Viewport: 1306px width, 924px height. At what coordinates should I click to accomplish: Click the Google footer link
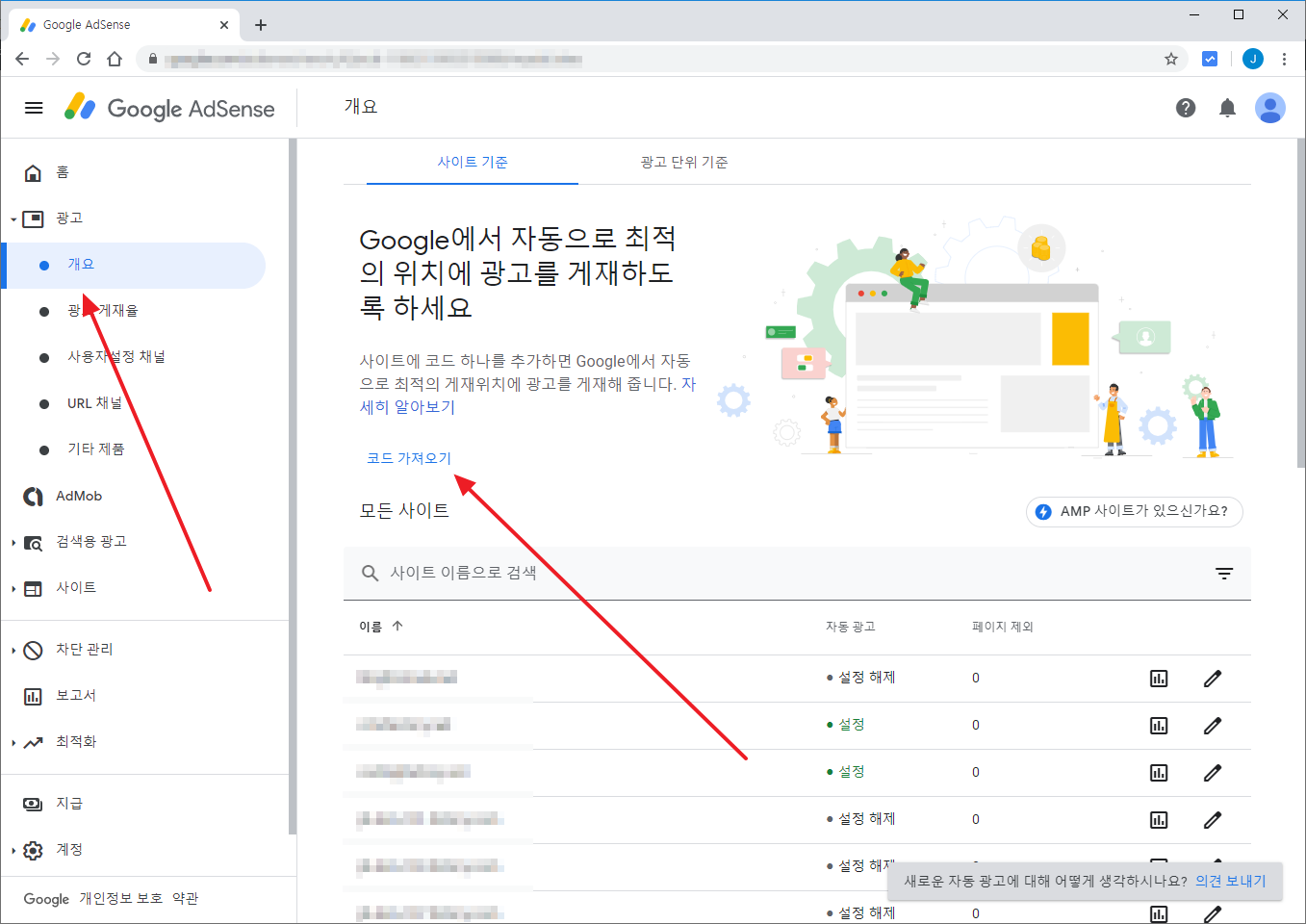click(x=46, y=899)
